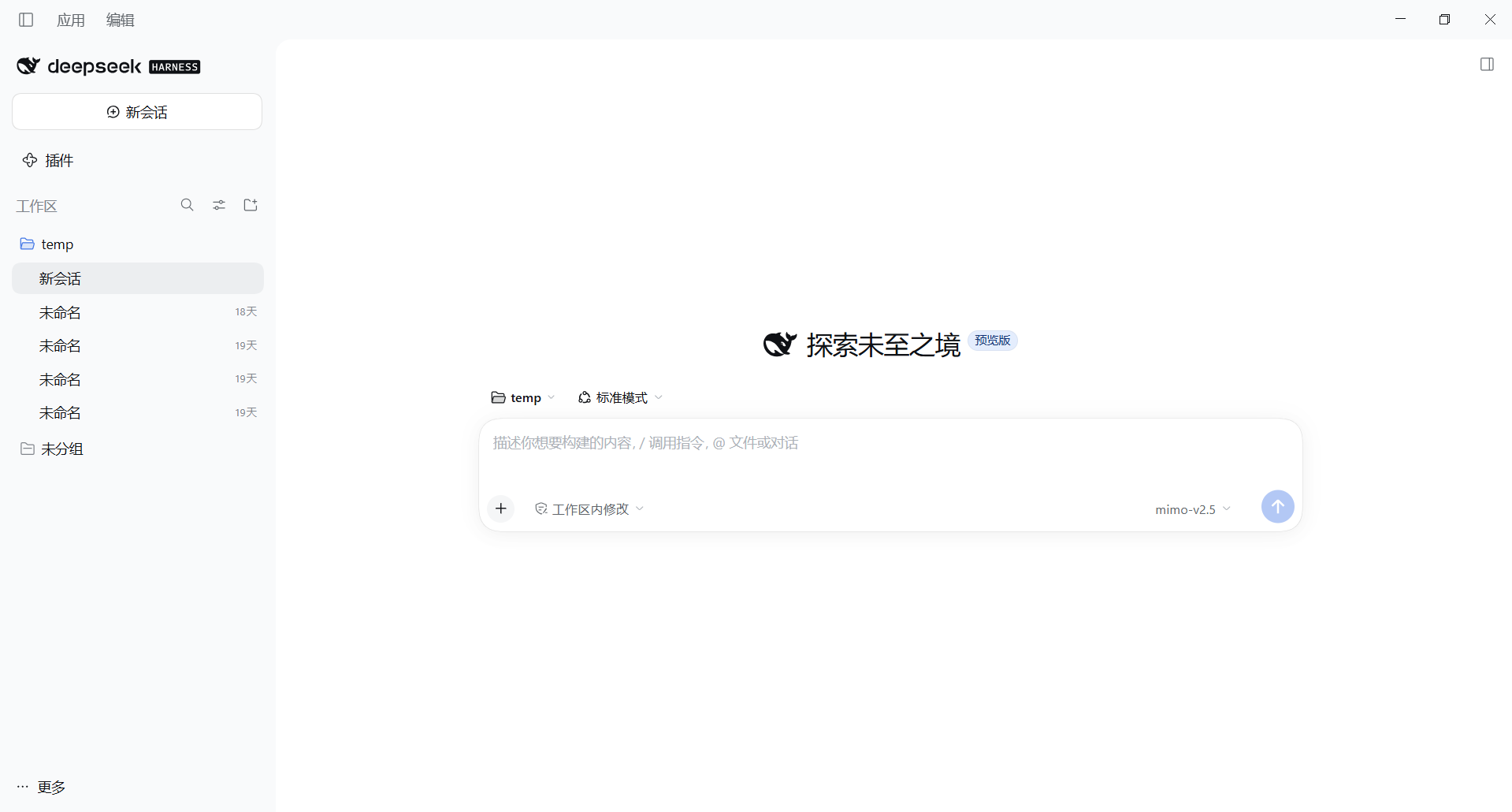Open the mimo-v2.5 model selector
The image size is (1512, 812).
[x=1193, y=509]
